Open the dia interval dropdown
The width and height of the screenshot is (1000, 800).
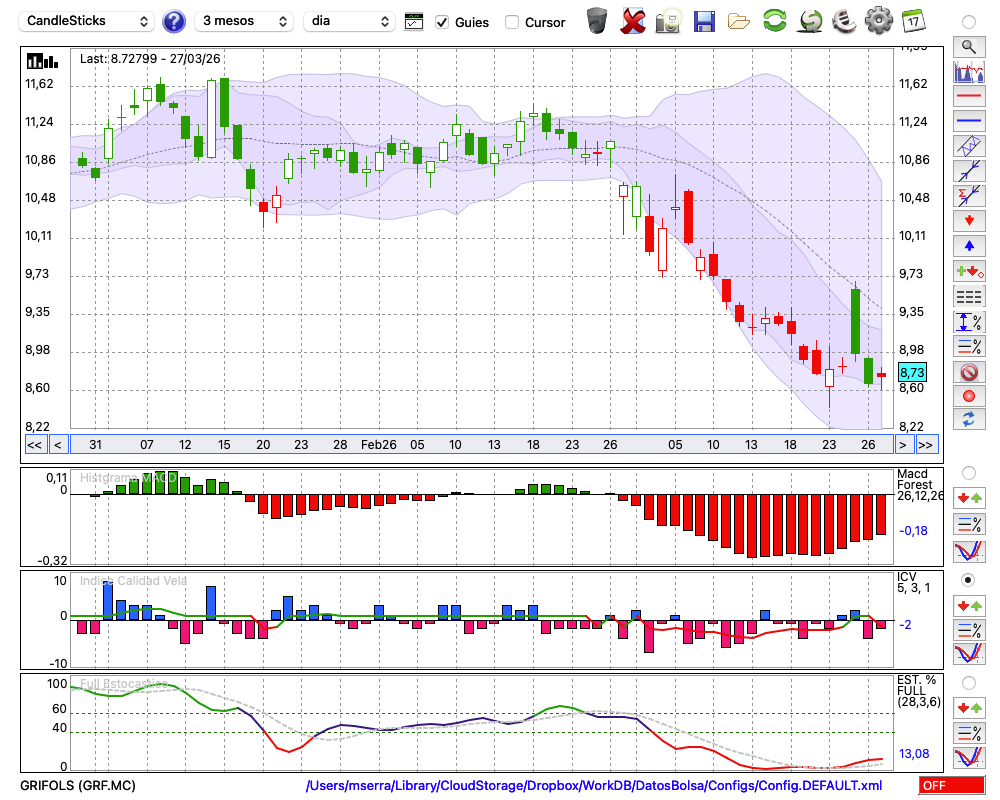[x=350, y=21]
